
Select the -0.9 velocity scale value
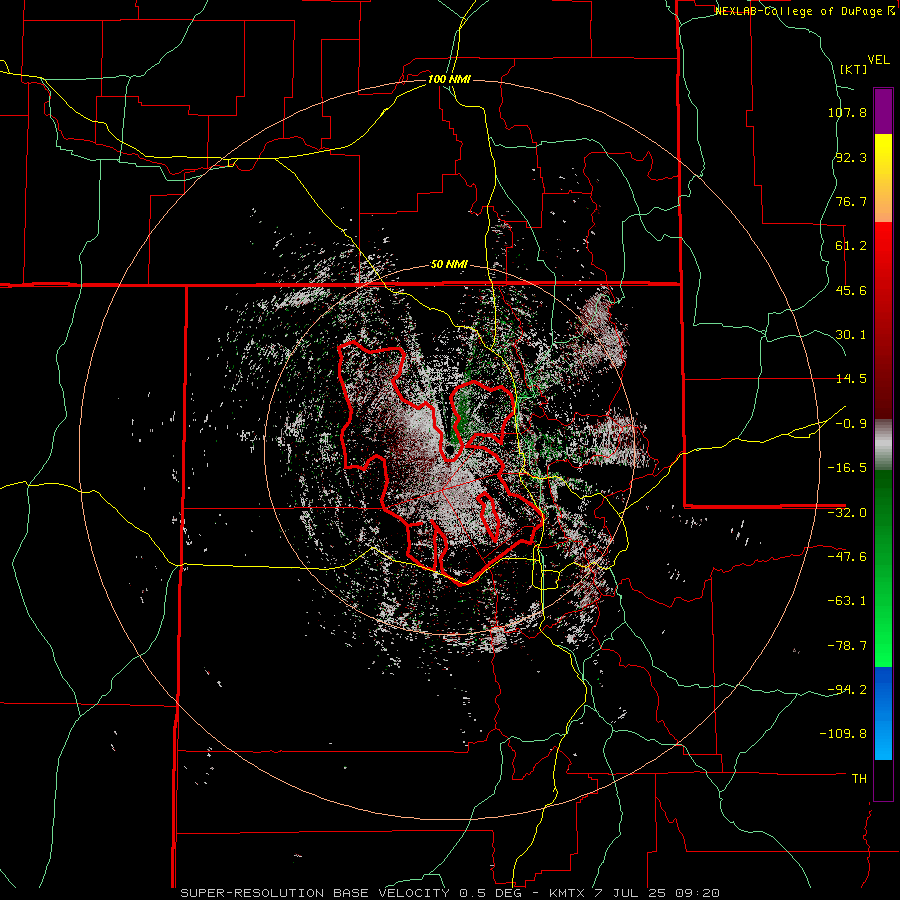click(851, 424)
